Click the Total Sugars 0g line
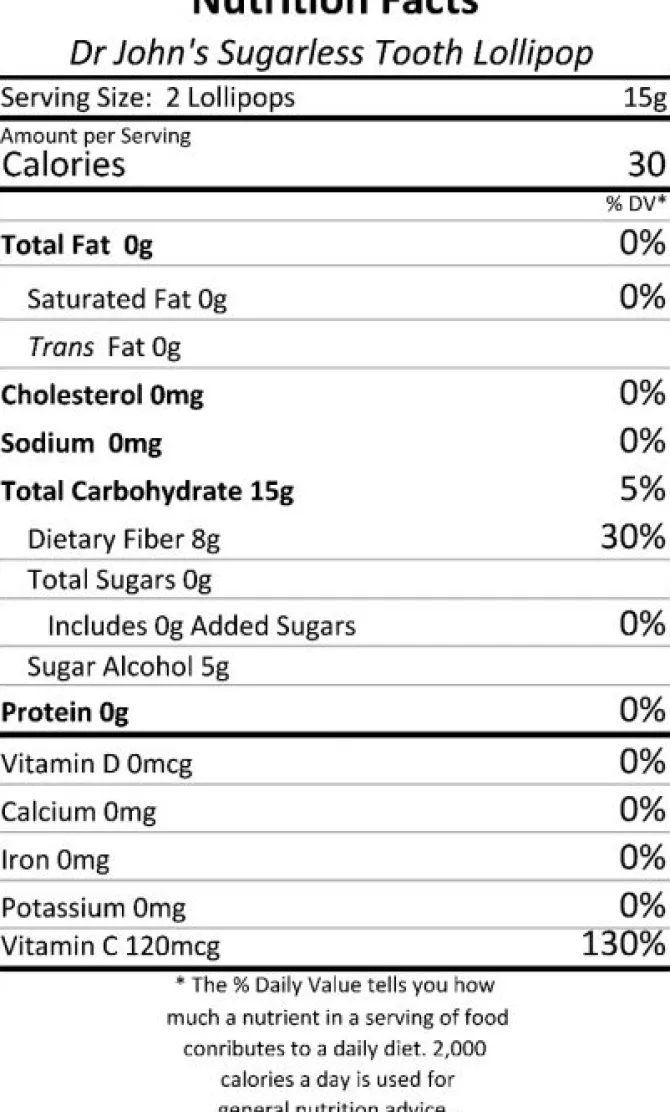Image resolution: width=670 pixels, height=1112 pixels. coord(119,580)
